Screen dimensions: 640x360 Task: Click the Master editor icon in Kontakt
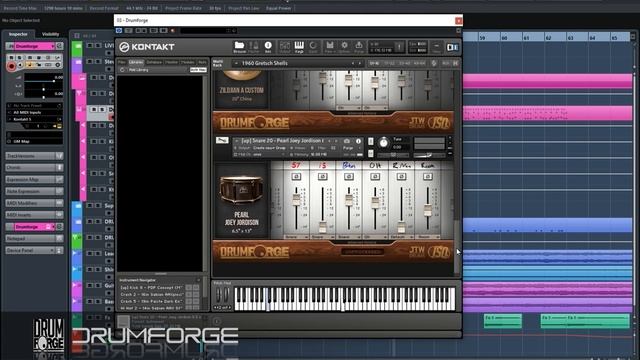[253, 46]
